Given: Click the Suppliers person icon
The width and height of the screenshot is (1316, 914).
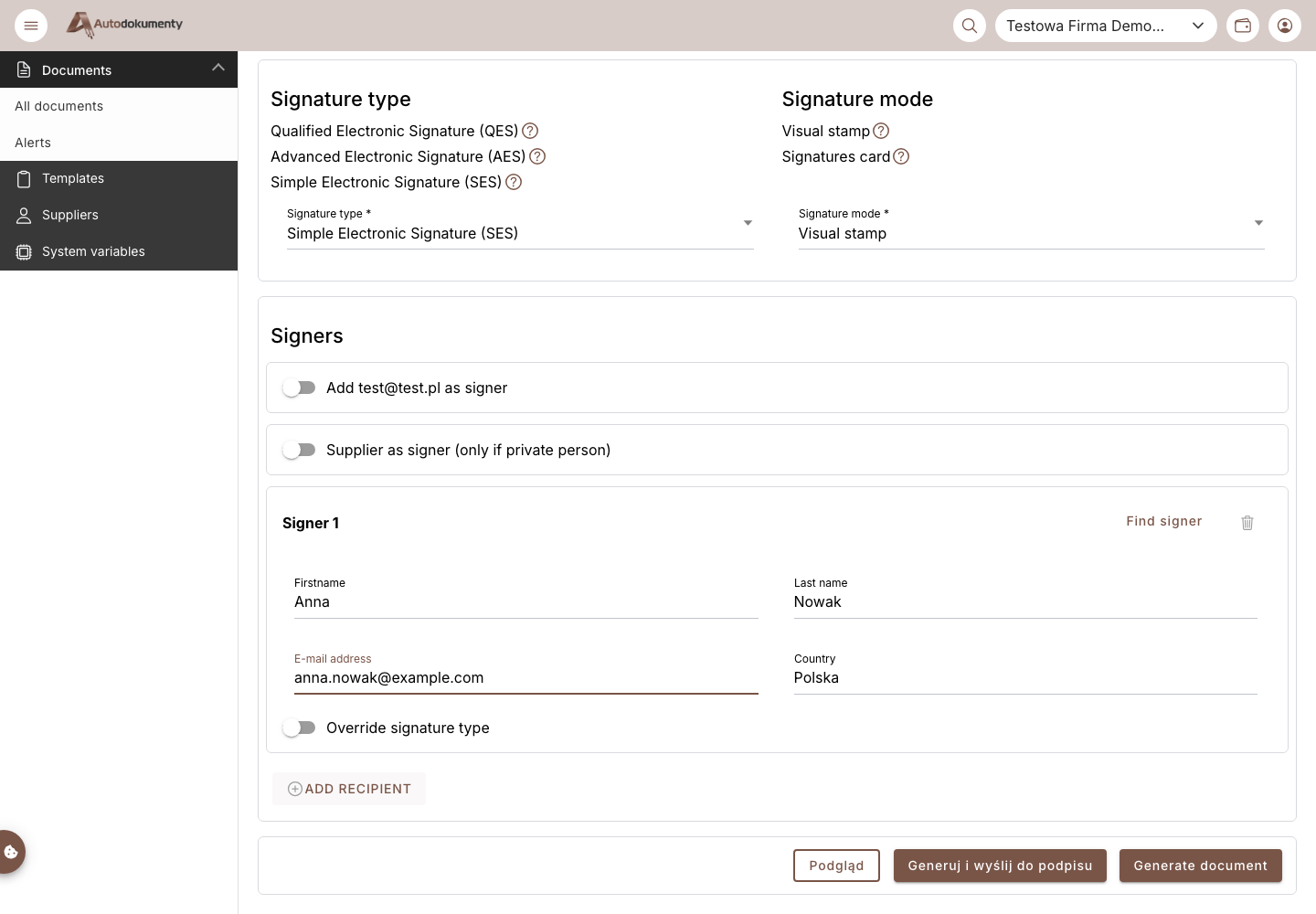Looking at the screenshot, I should [x=25, y=216].
